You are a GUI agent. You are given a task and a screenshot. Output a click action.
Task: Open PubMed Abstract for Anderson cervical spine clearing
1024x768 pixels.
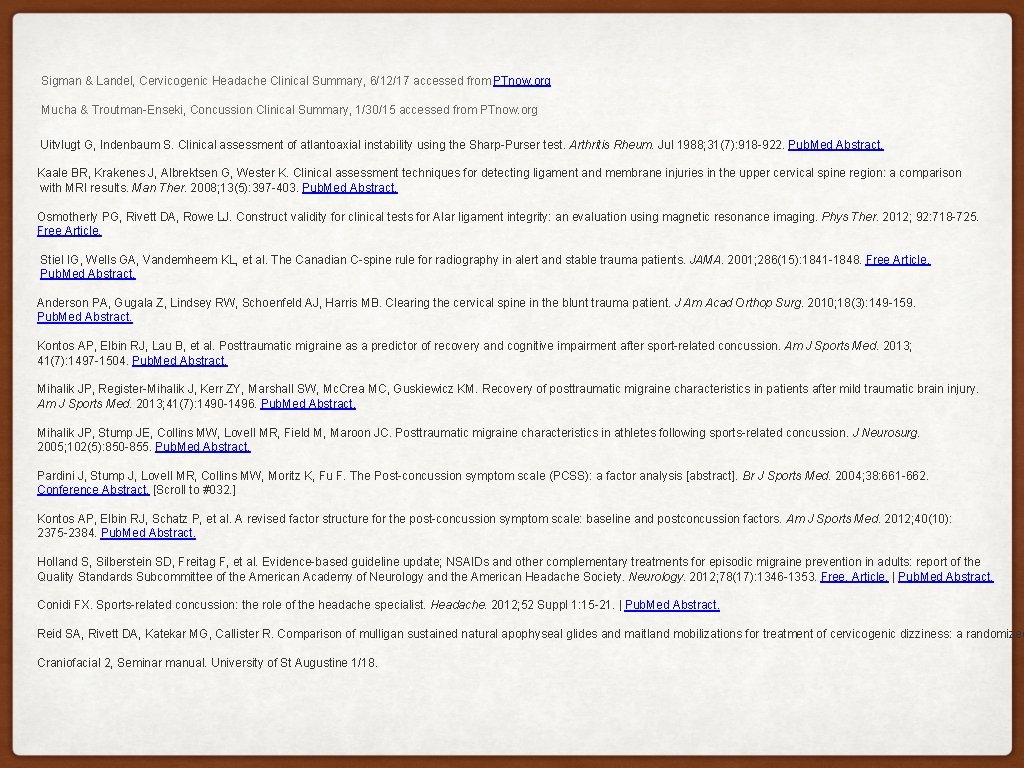click(84, 317)
